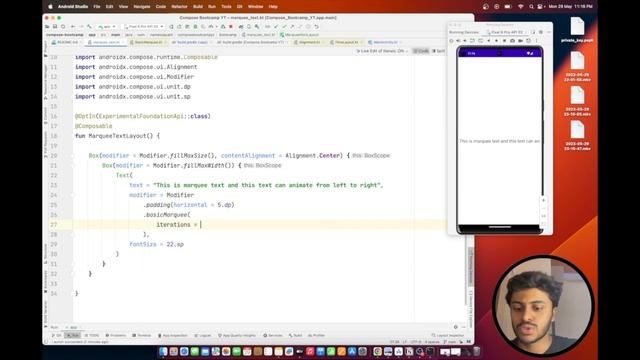Open the File menu
640x360 pixels.
(x=97, y=7)
